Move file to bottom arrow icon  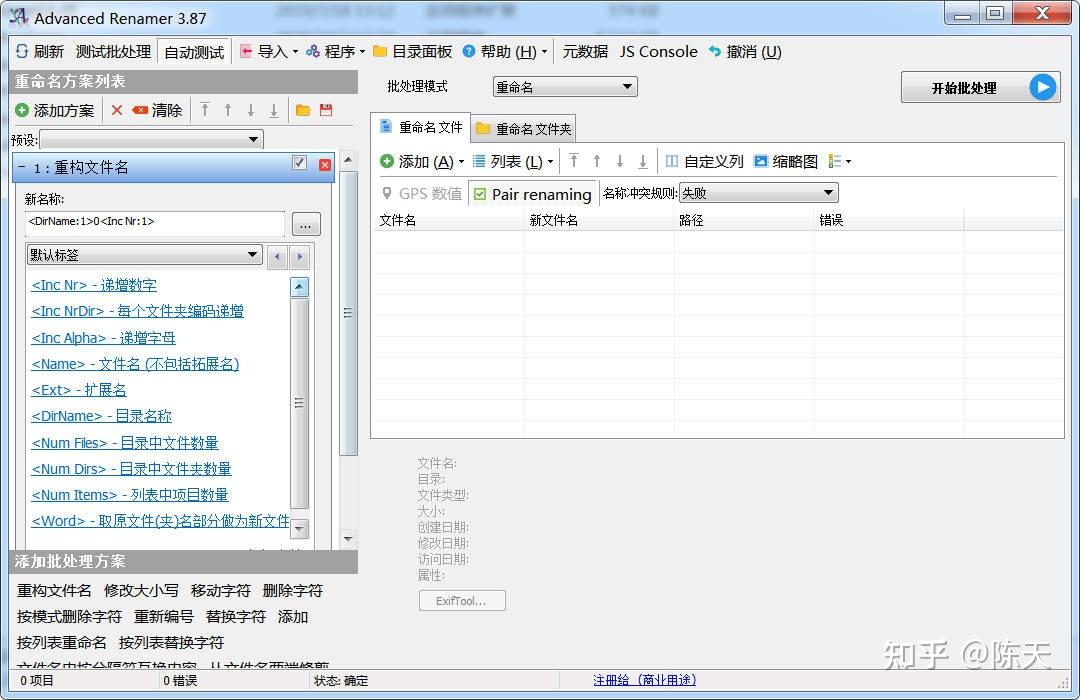643,162
